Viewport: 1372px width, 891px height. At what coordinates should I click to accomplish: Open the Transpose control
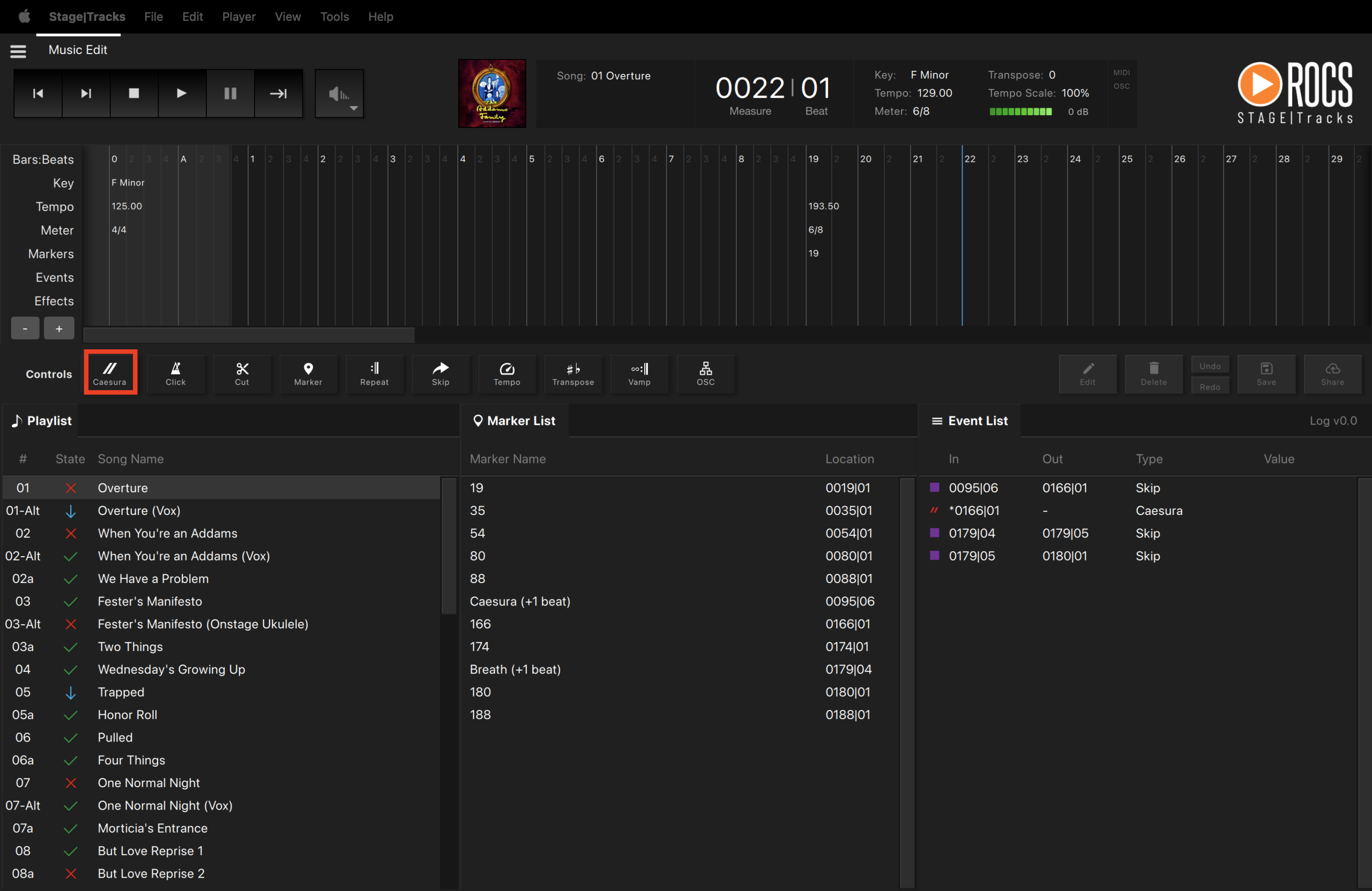click(572, 373)
